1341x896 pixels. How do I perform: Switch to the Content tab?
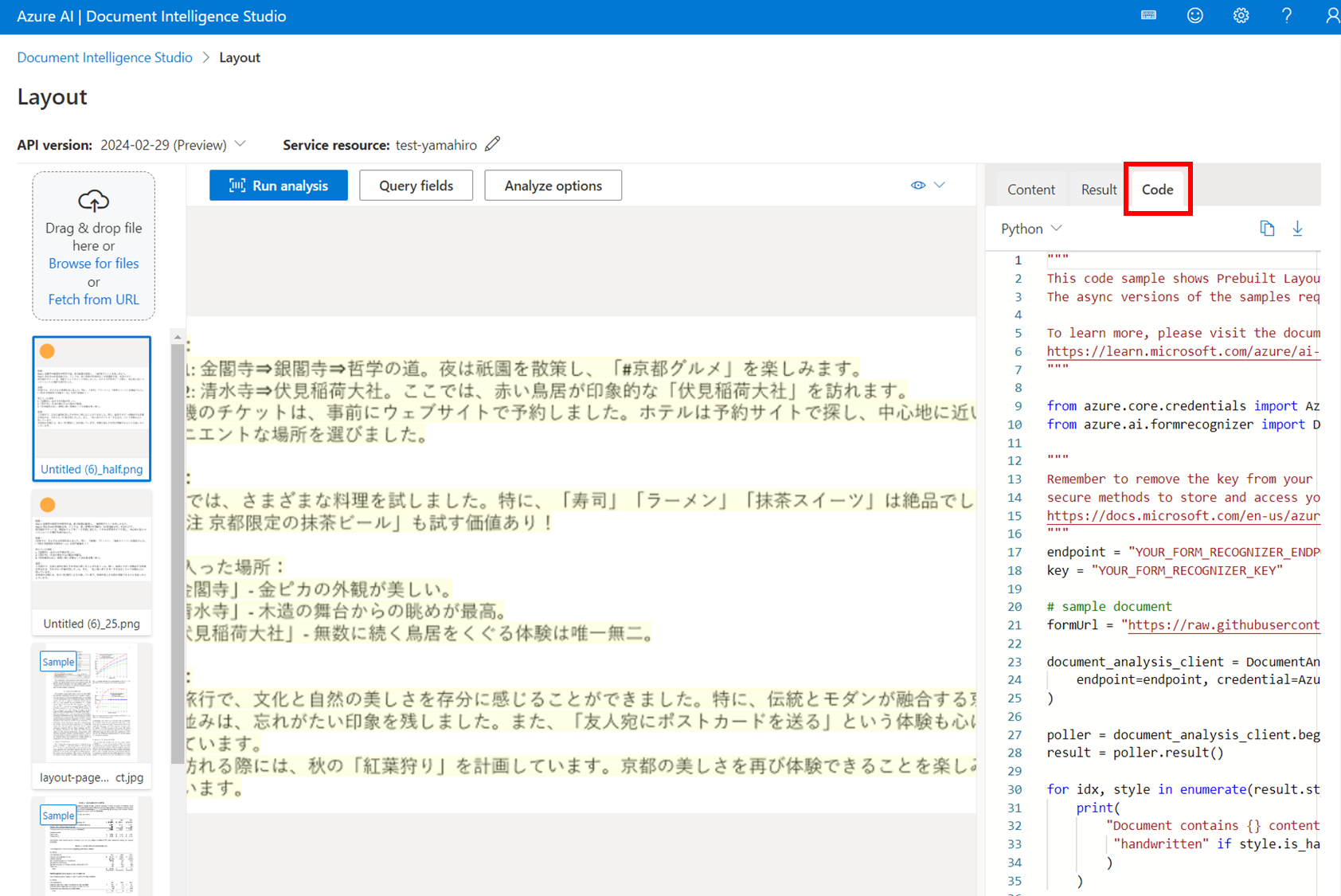pyautogui.click(x=1030, y=189)
